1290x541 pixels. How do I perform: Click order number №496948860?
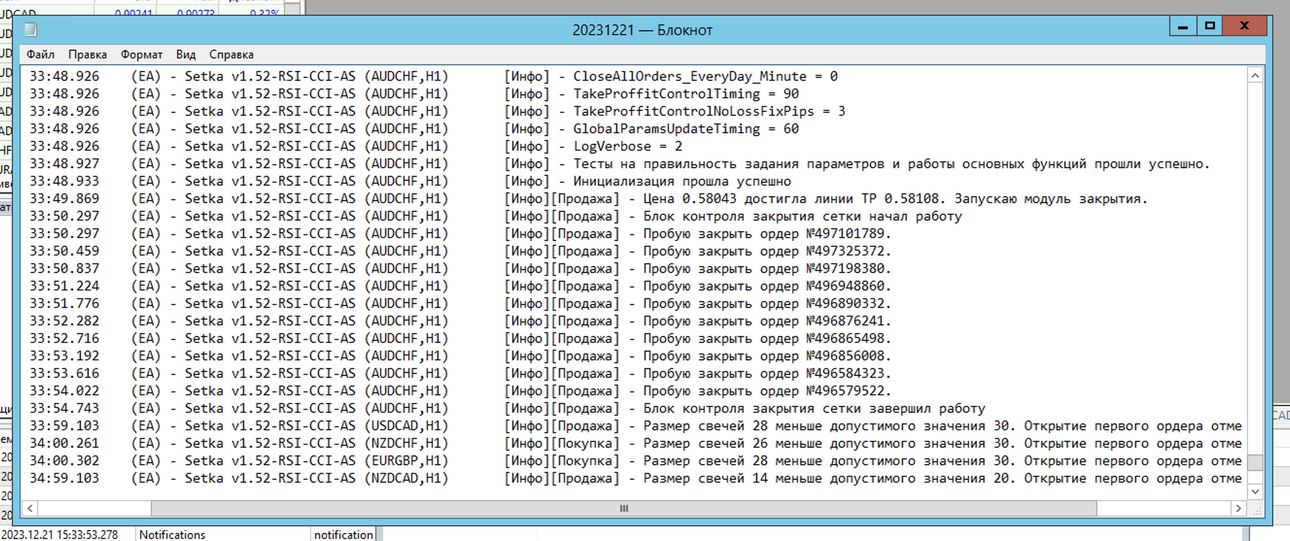click(847, 286)
